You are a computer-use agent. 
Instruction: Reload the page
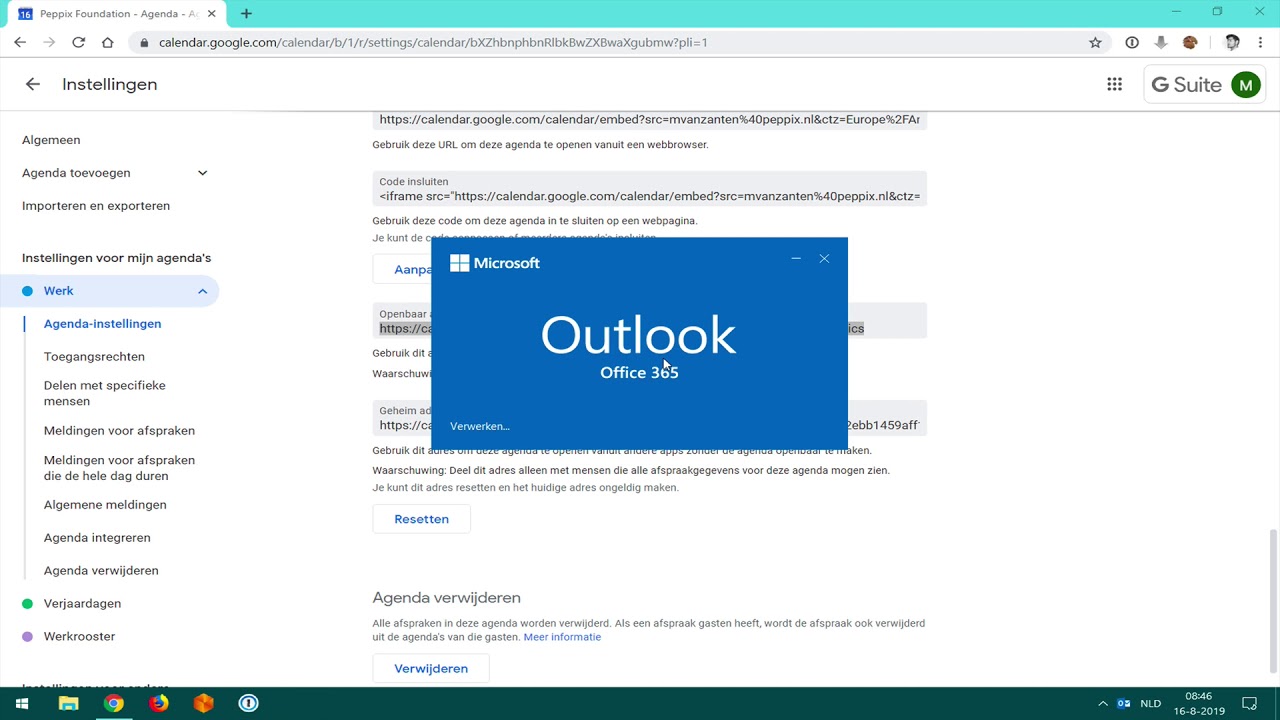78,42
